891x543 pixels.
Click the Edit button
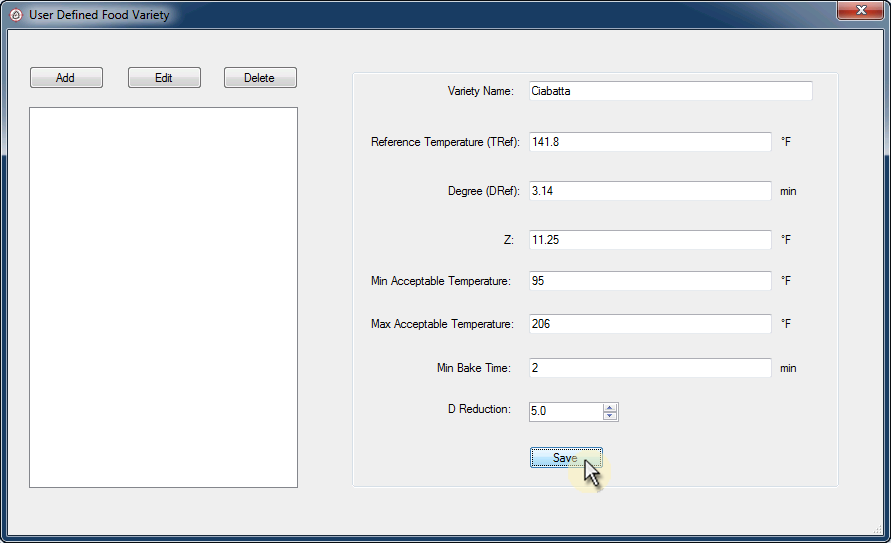[164, 78]
